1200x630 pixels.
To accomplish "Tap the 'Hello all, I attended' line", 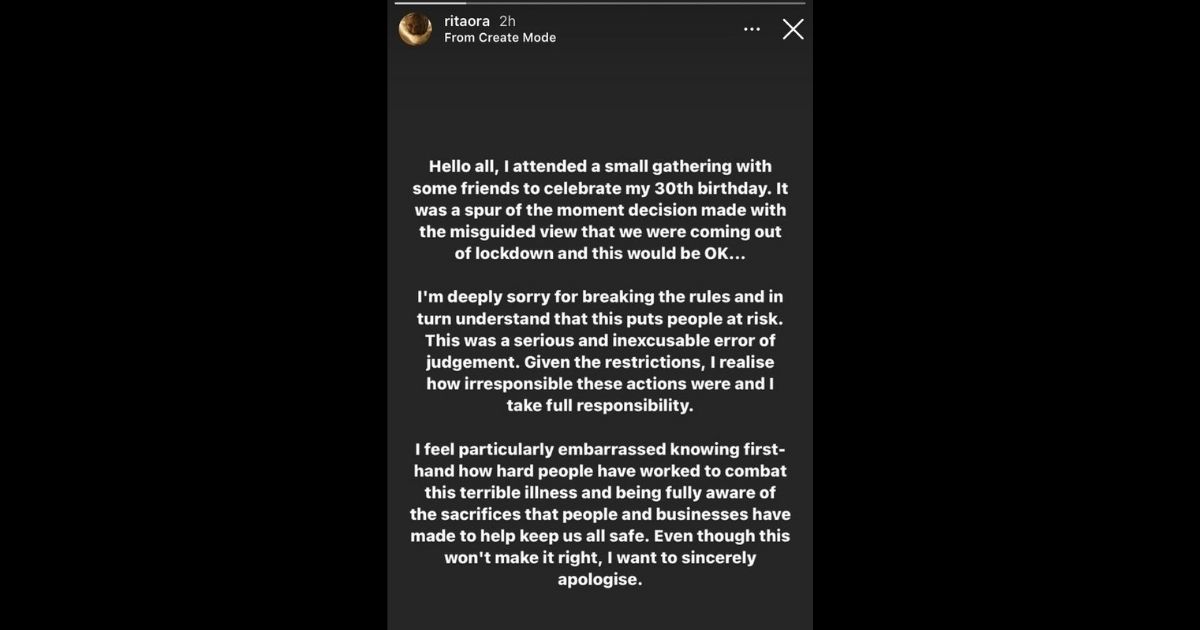I will coord(600,166).
